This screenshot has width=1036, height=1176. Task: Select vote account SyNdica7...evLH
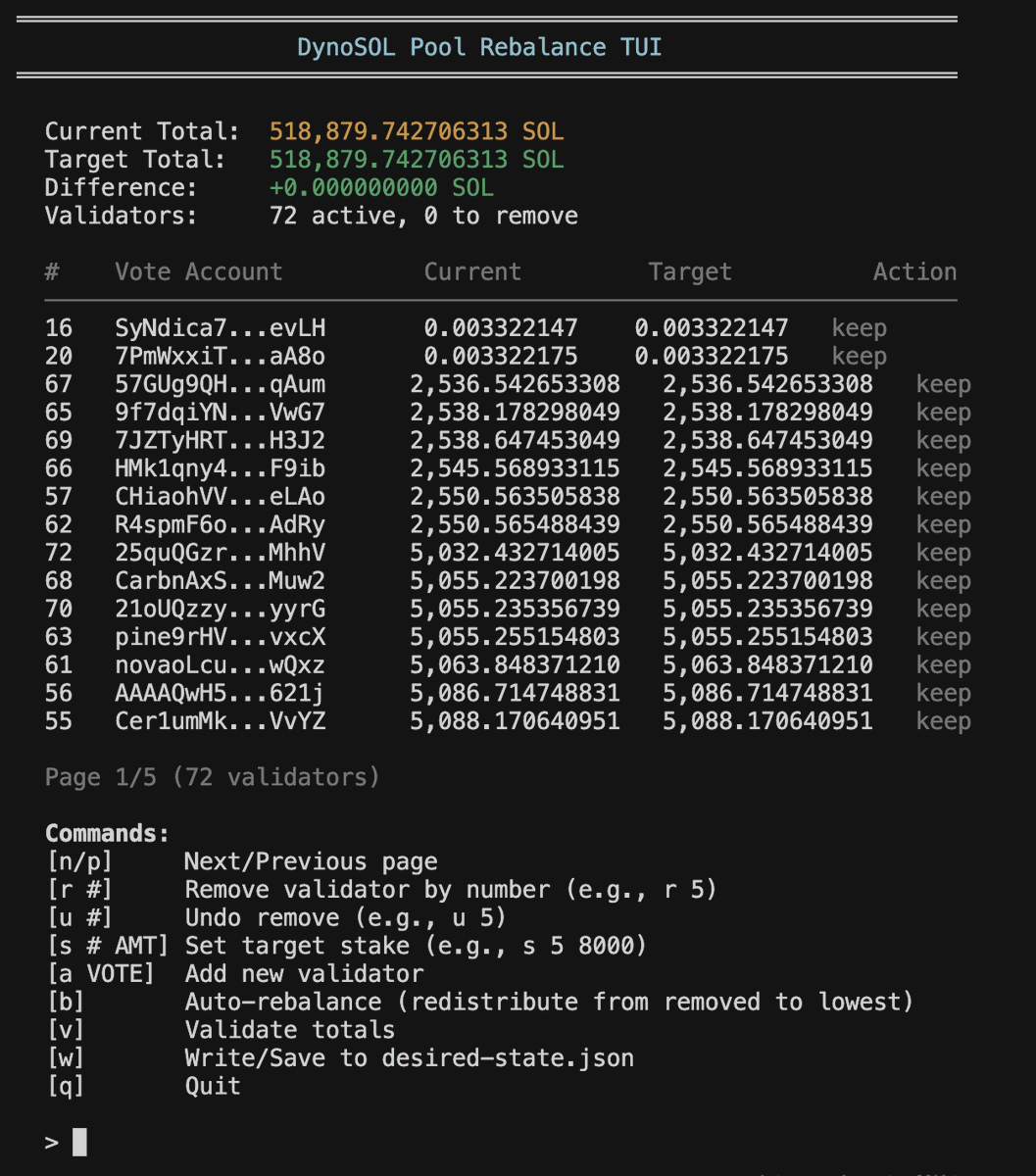click(x=220, y=328)
